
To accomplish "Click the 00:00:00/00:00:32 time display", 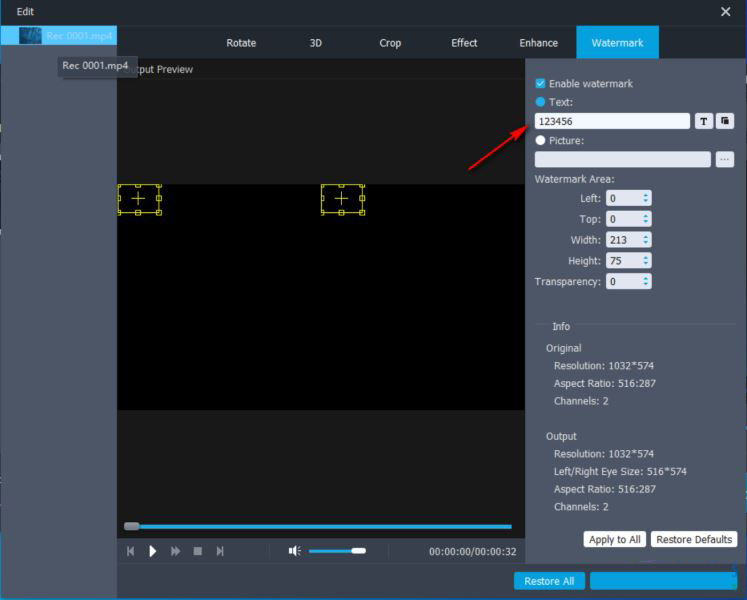I will (x=472, y=551).
